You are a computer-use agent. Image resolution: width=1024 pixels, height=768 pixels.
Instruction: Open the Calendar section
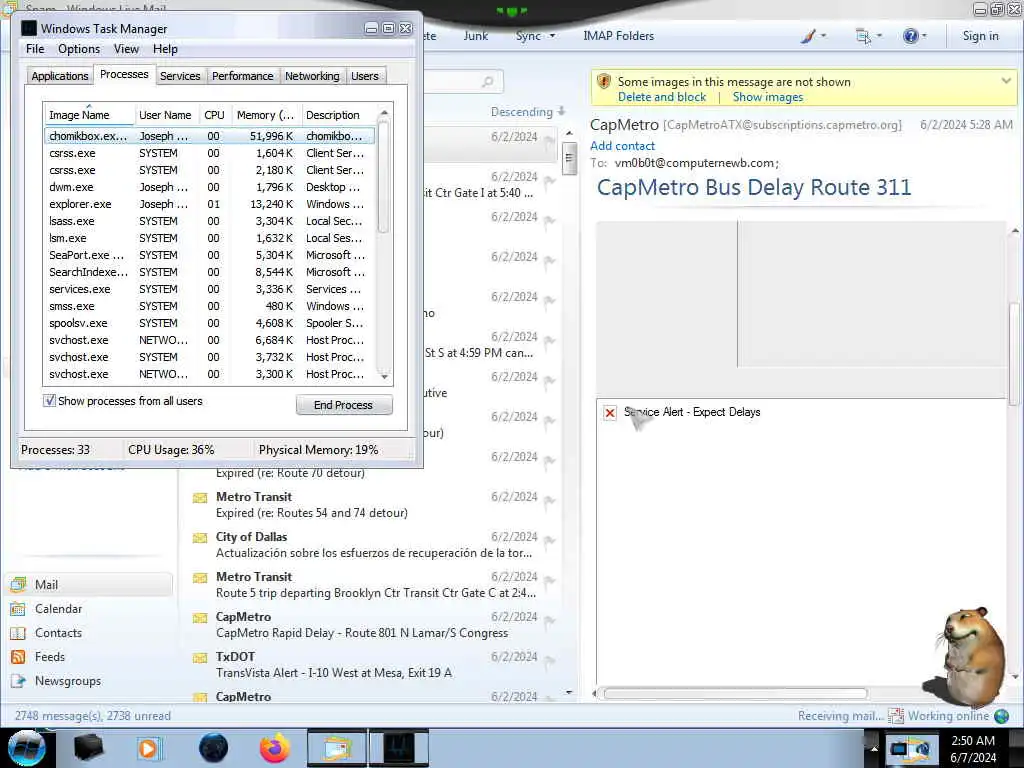click(58, 609)
